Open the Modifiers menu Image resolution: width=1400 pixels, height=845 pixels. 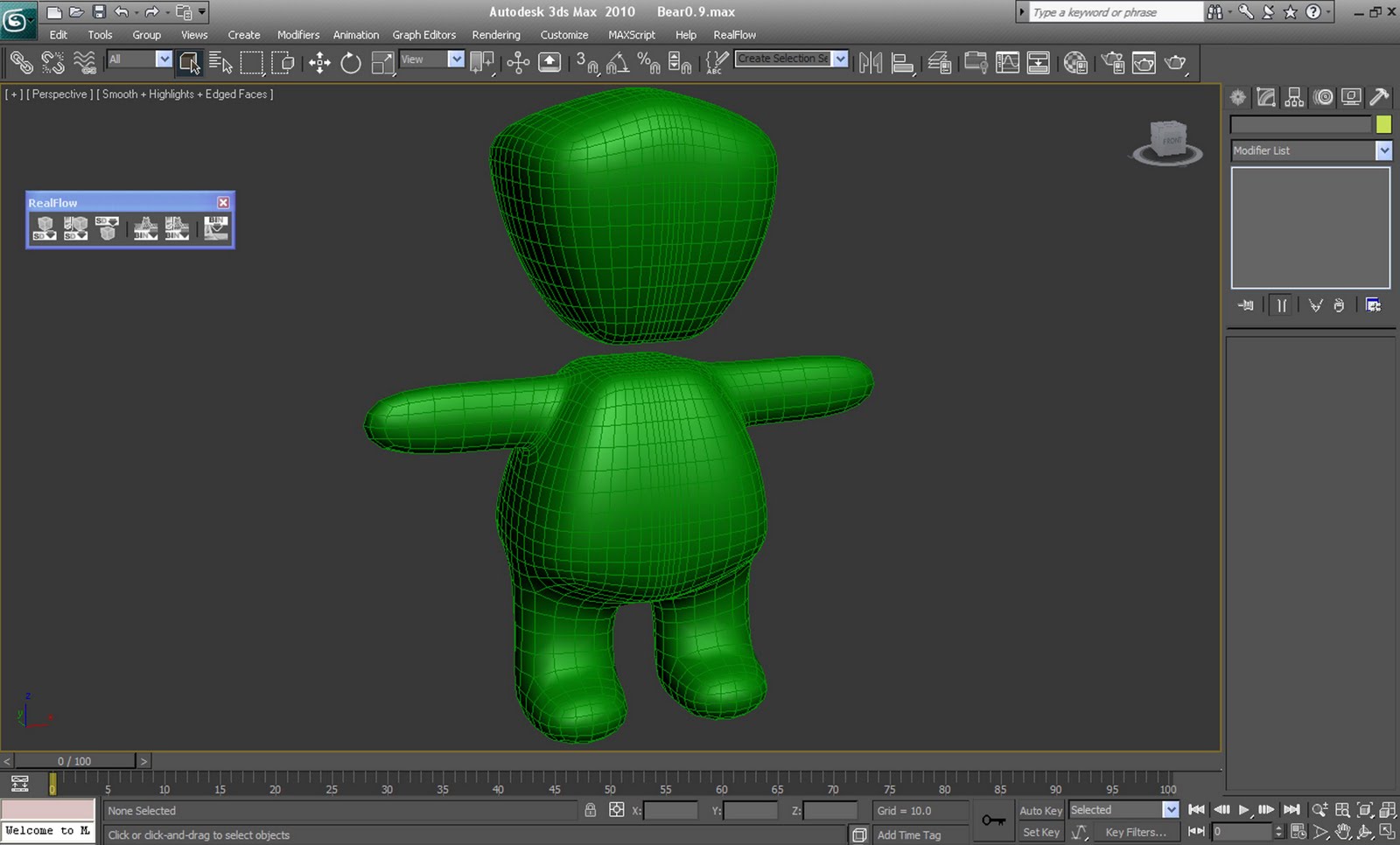[297, 35]
